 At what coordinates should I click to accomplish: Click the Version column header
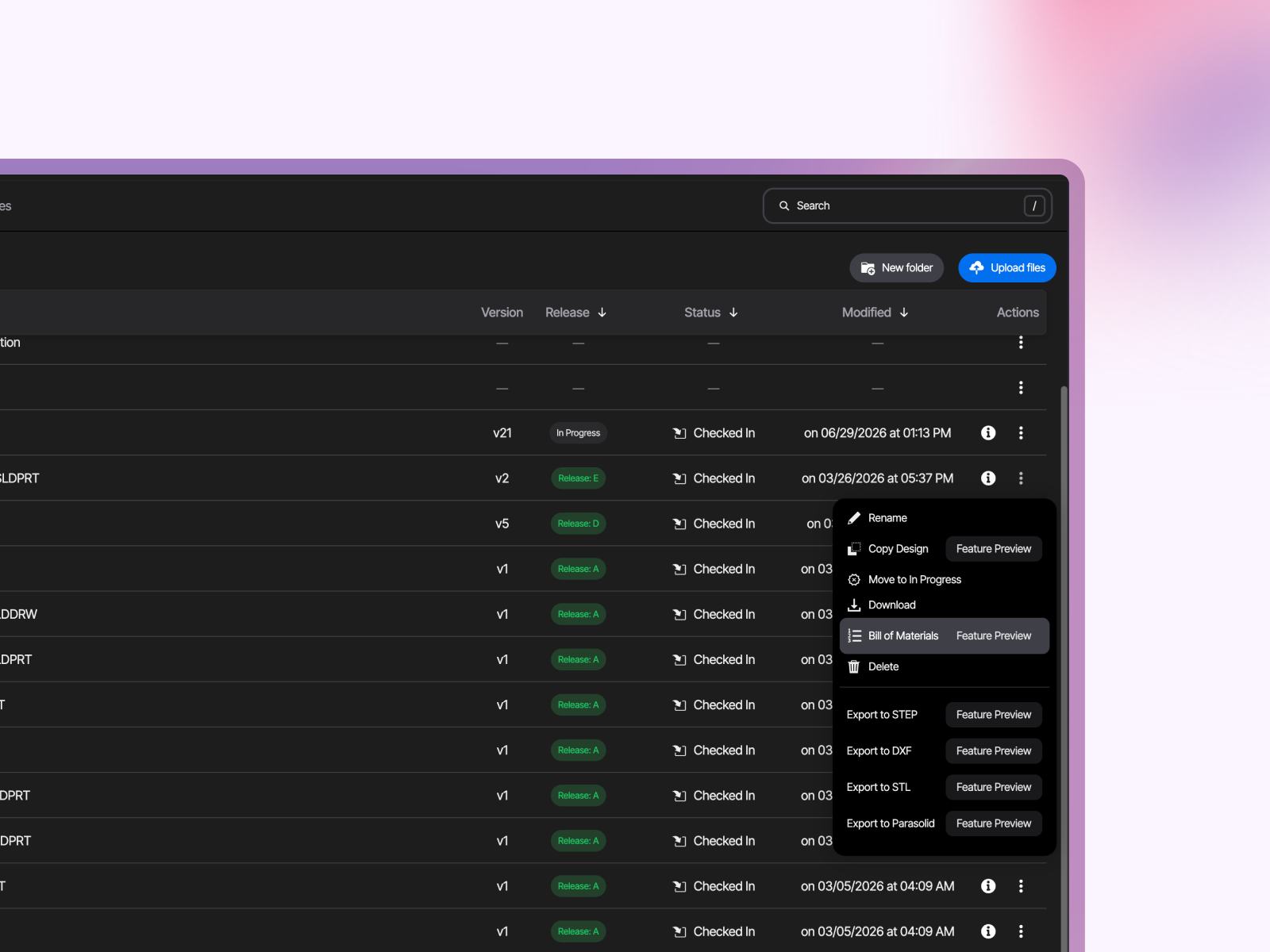click(502, 313)
